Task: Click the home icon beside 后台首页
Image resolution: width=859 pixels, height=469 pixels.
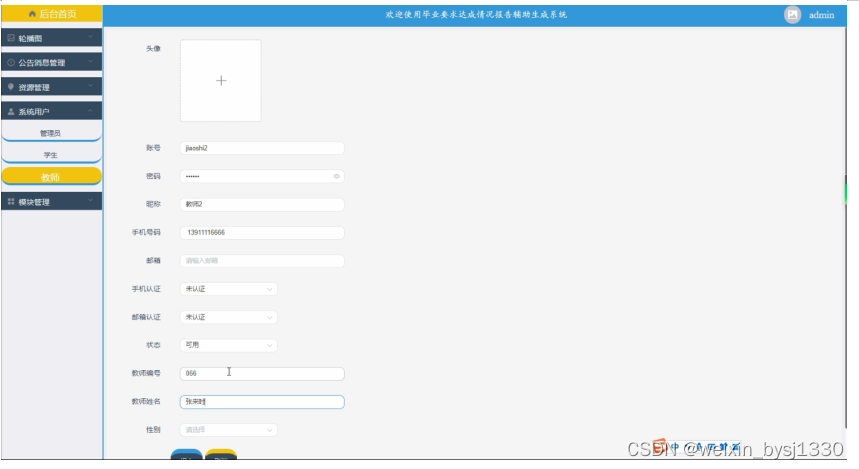Action: coord(32,14)
